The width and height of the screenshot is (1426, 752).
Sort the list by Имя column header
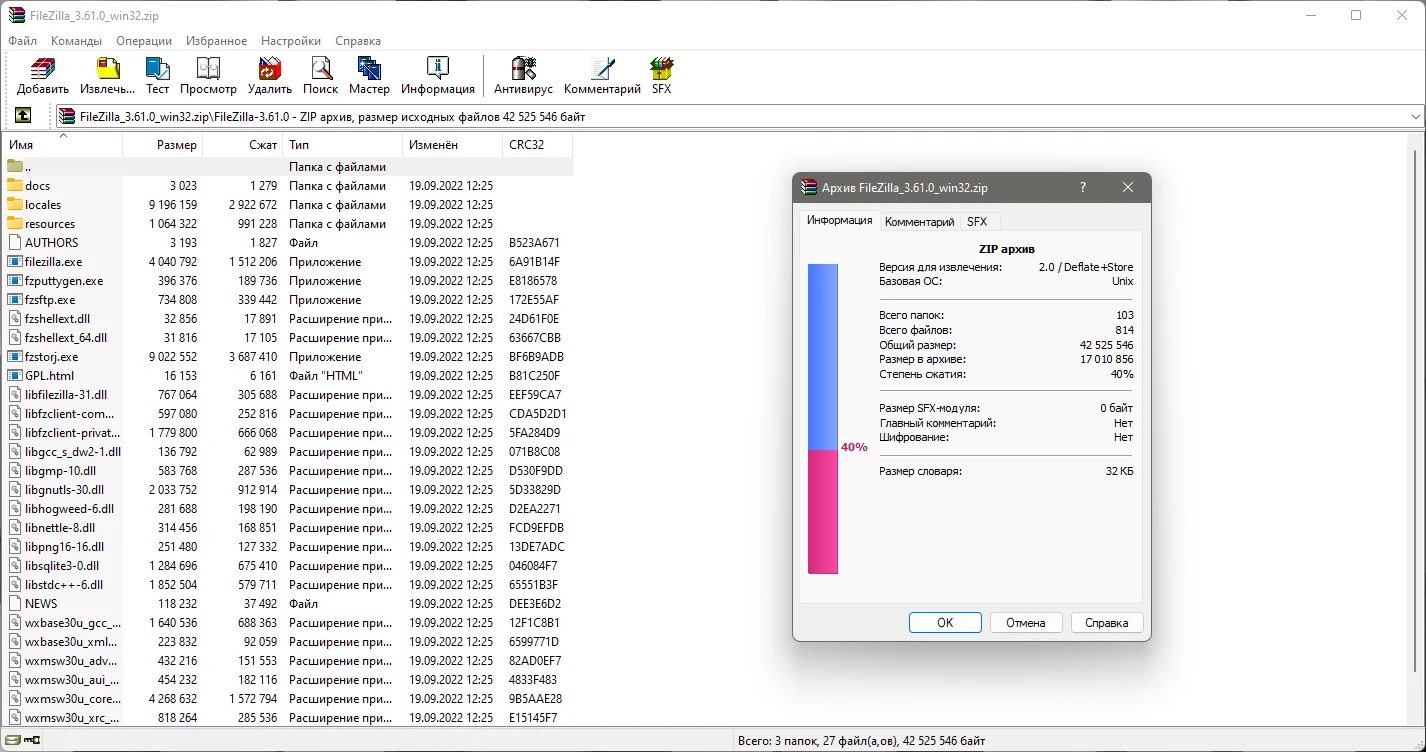point(62,145)
